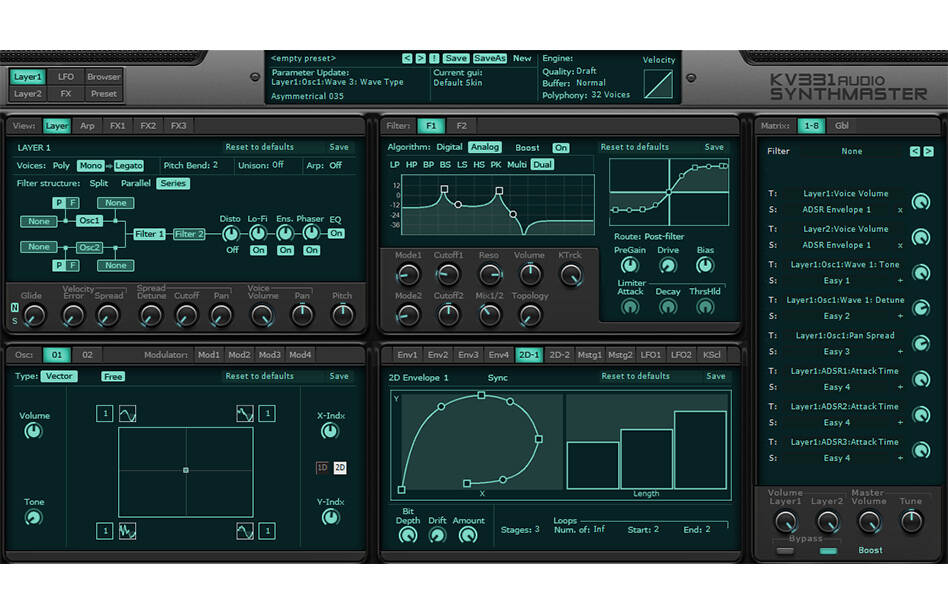948x608 pixels.
Task: Click the PreGain knob
Action: click(x=629, y=265)
